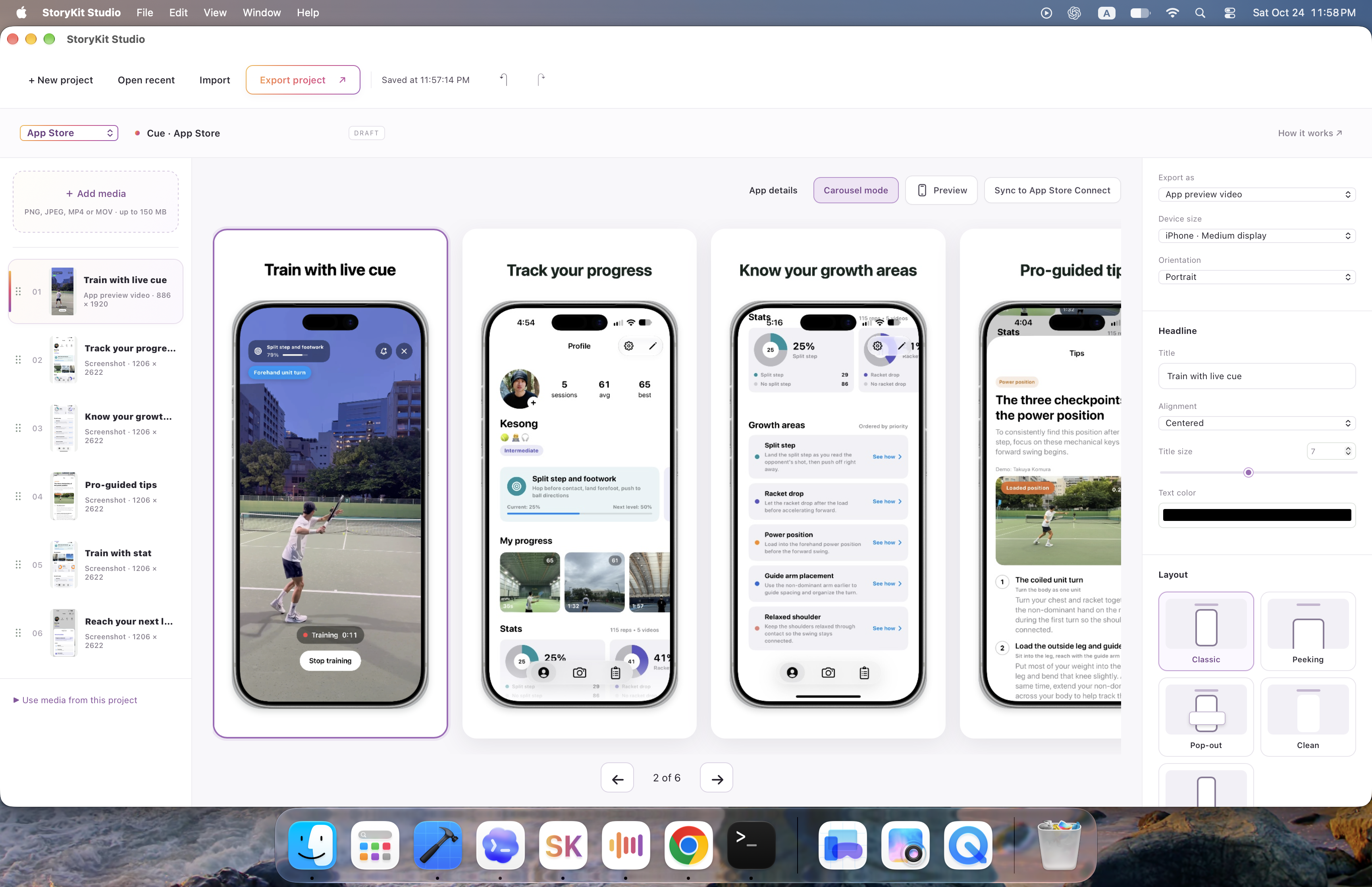Open the App Store platform dropdown

(x=69, y=133)
